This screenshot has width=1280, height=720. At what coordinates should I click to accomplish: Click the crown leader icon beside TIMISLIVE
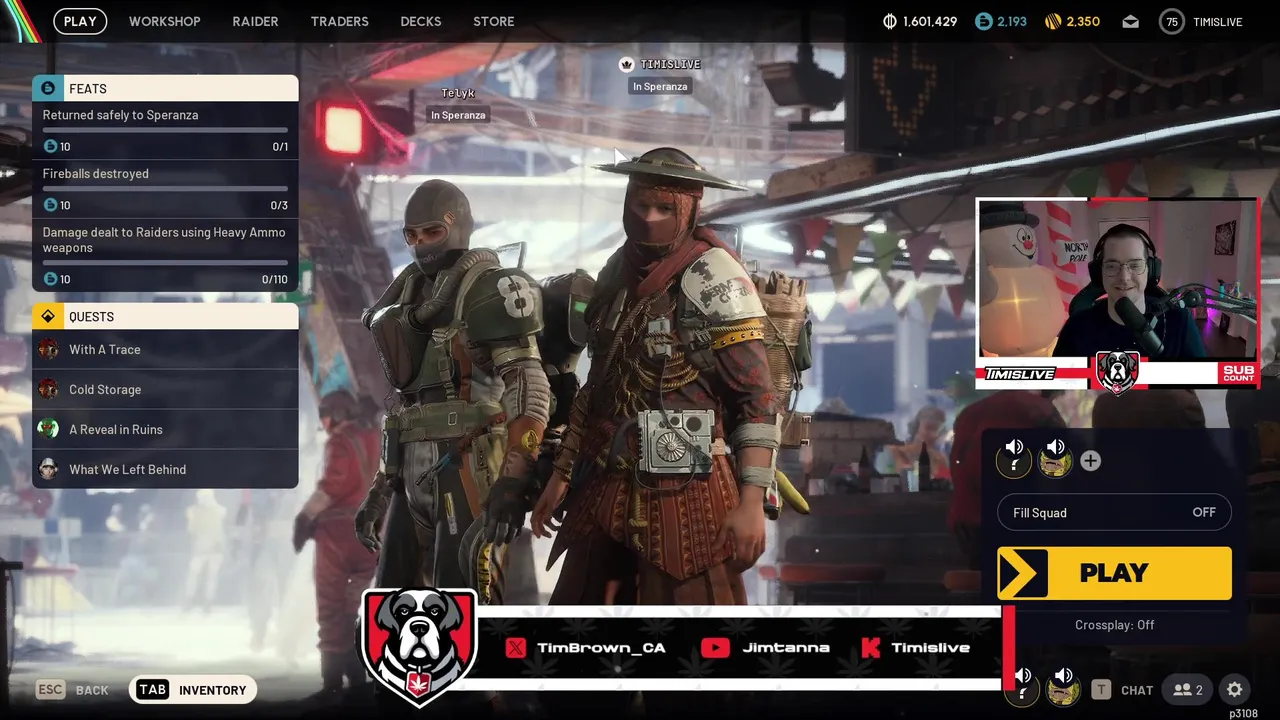point(627,64)
